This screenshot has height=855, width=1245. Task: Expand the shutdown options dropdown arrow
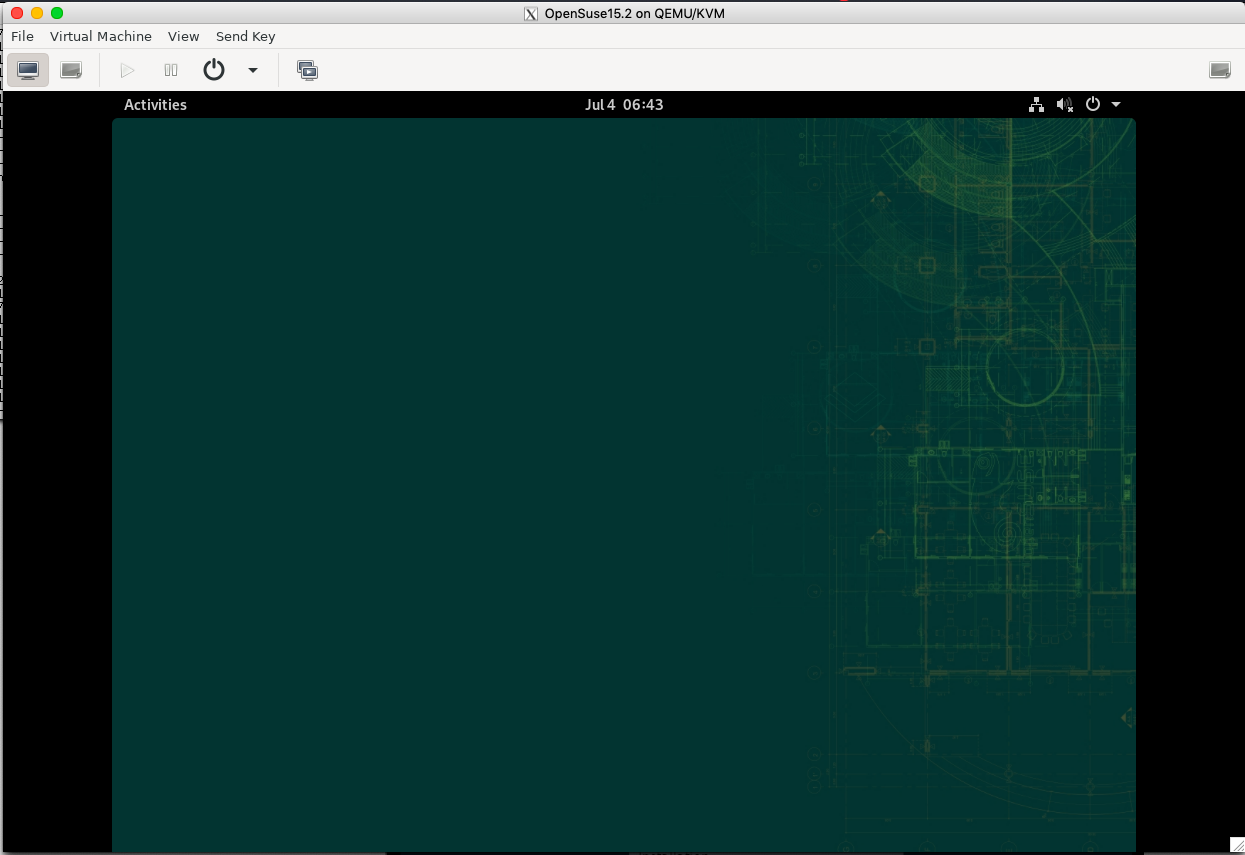pos(253,70)
